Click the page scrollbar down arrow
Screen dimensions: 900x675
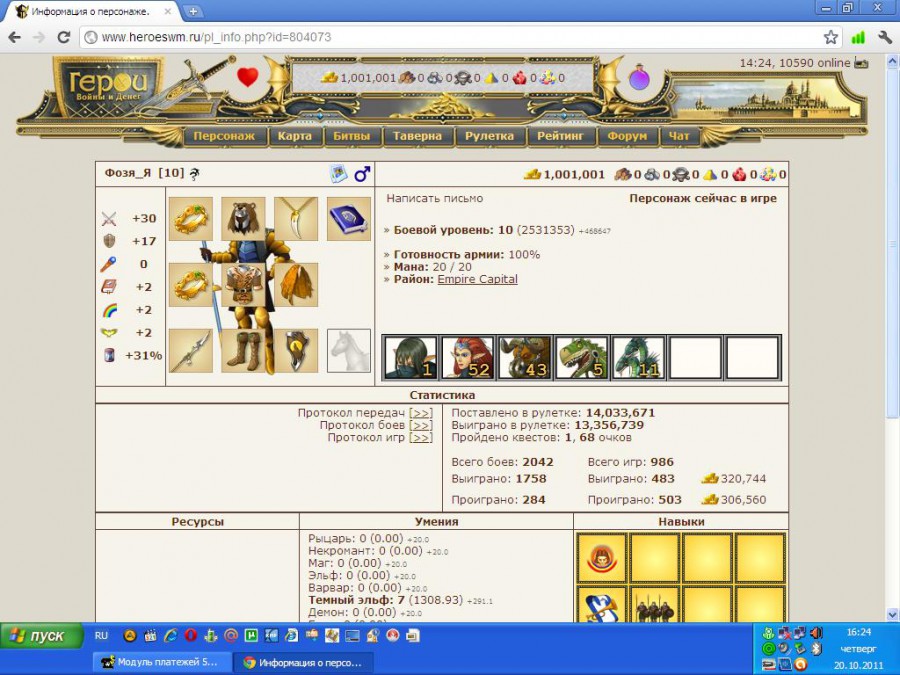[x=892, y=614]
